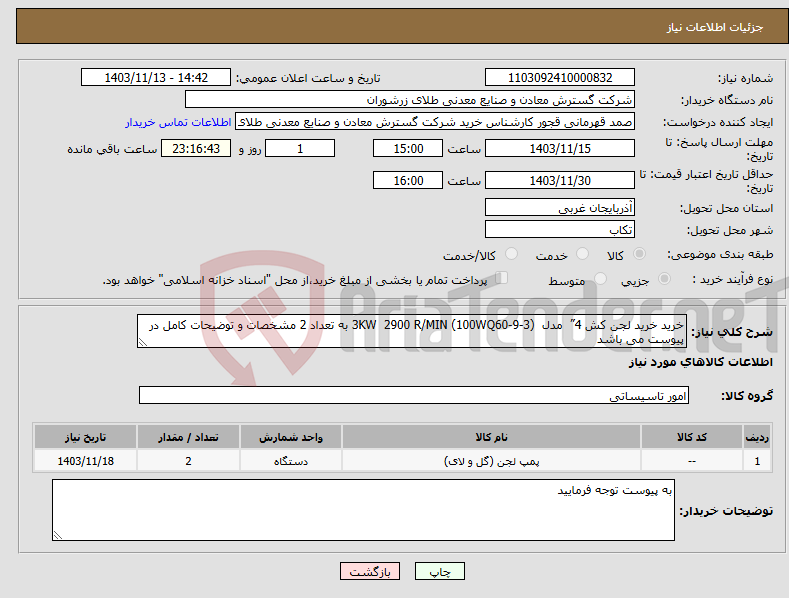Click the توضیحات خریدار notes textarea
This screenshot has width=789, height=598.
(x=363, y=510)
